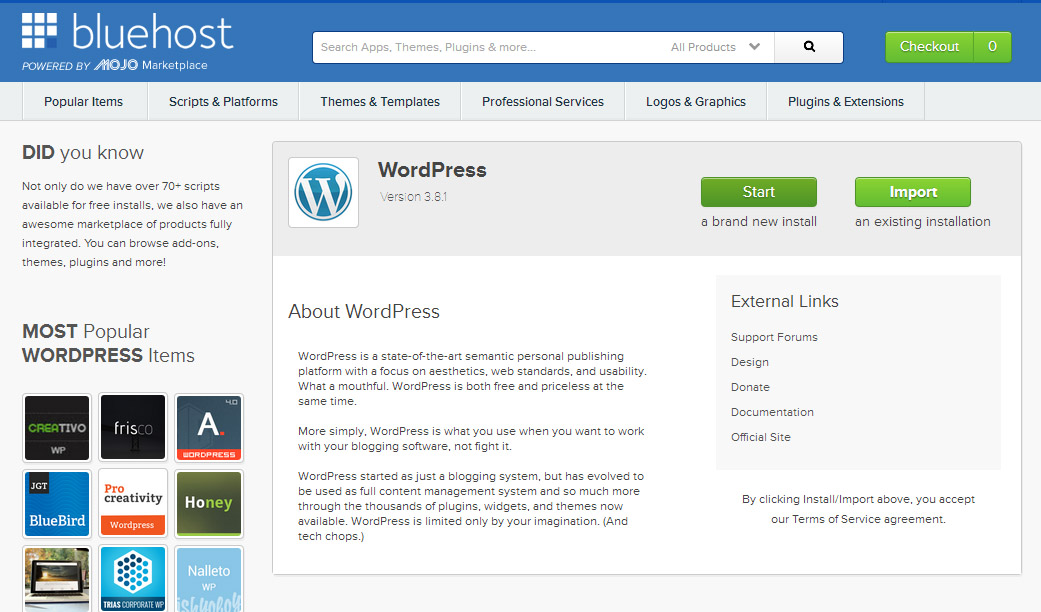
Task: Select Plugins & Extensions menu item
Action: click(x=845, y=101)
